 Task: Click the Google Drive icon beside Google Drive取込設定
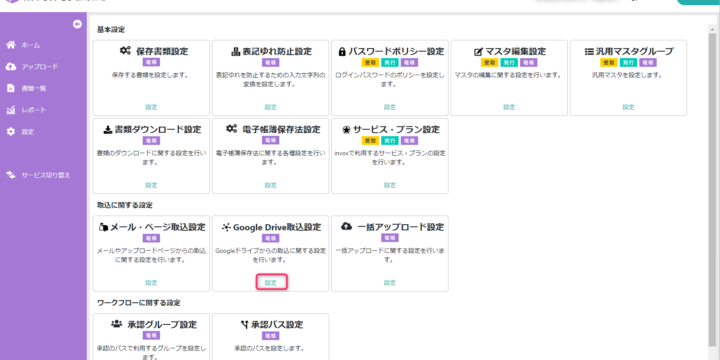[x=226, y=227]
